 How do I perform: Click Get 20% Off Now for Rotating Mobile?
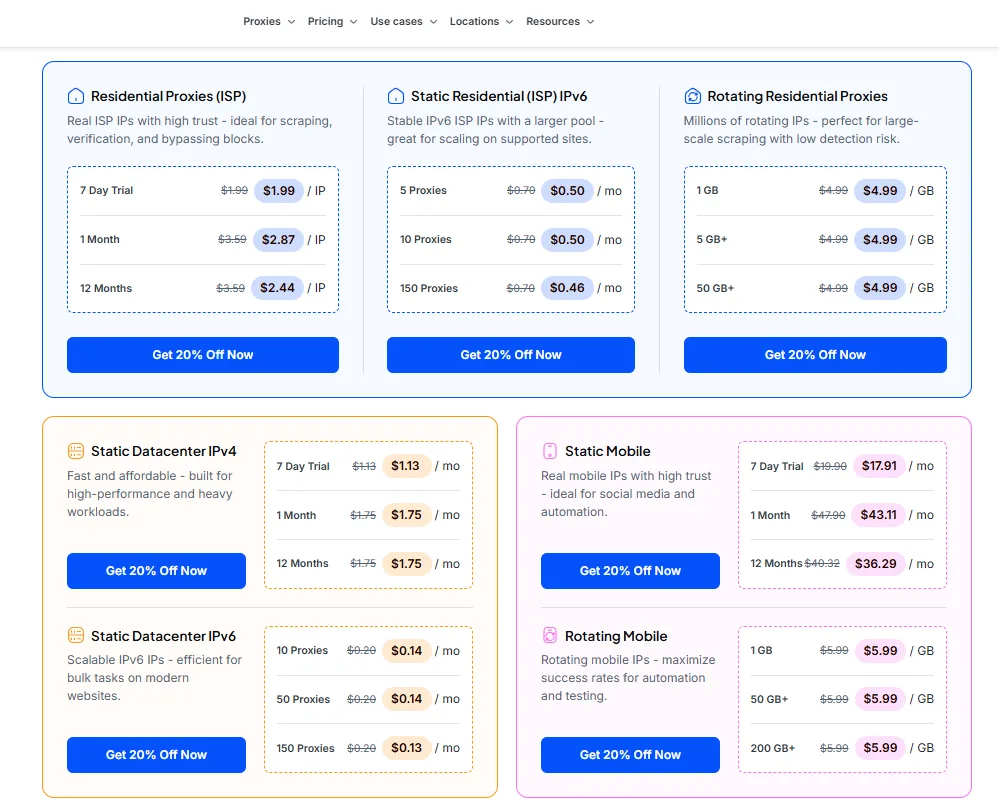pyautogui.click(x=630, y=755)
